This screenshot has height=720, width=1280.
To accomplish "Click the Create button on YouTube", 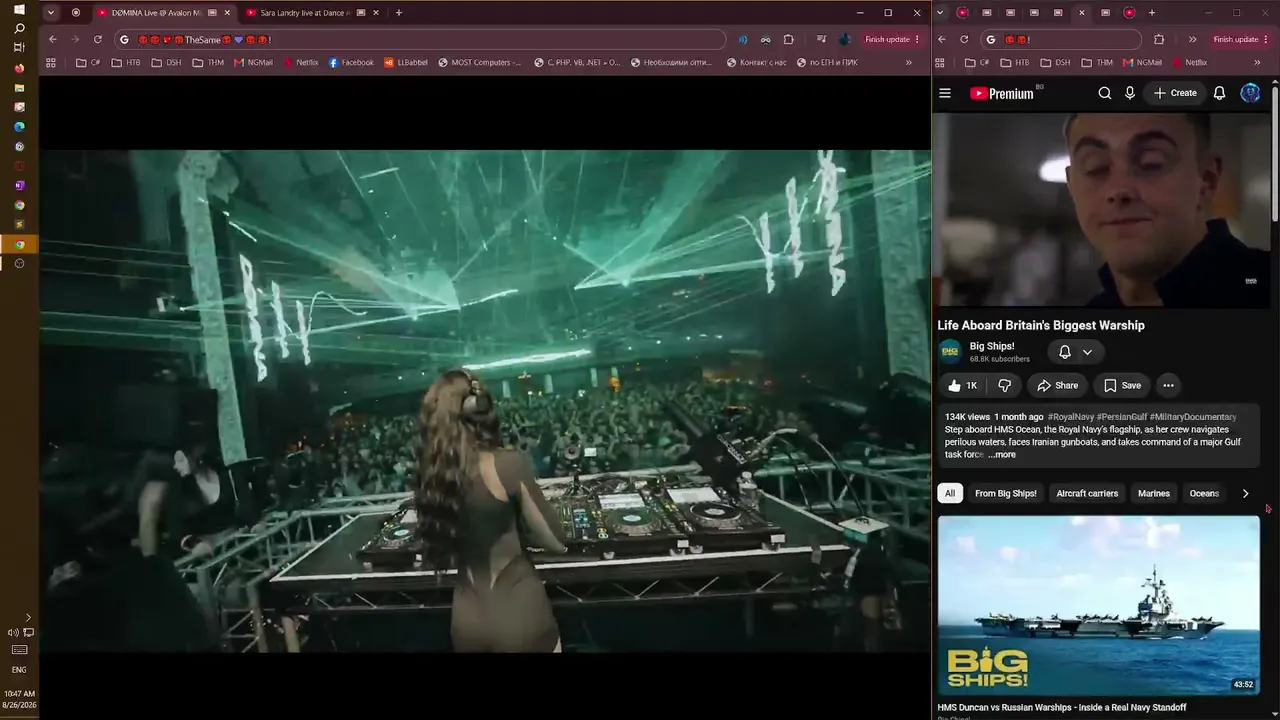I will (x=1175, y=93).
